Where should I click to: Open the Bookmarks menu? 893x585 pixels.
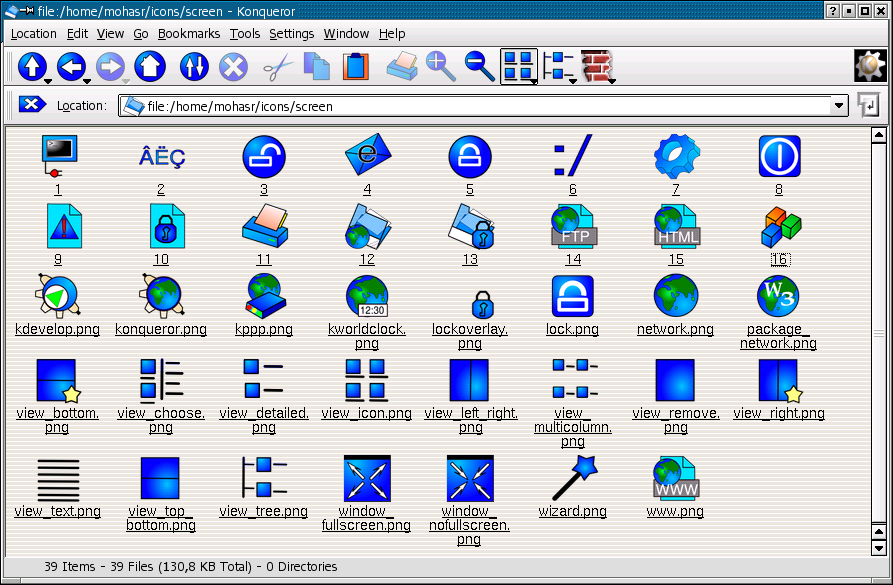coord(189,34)
